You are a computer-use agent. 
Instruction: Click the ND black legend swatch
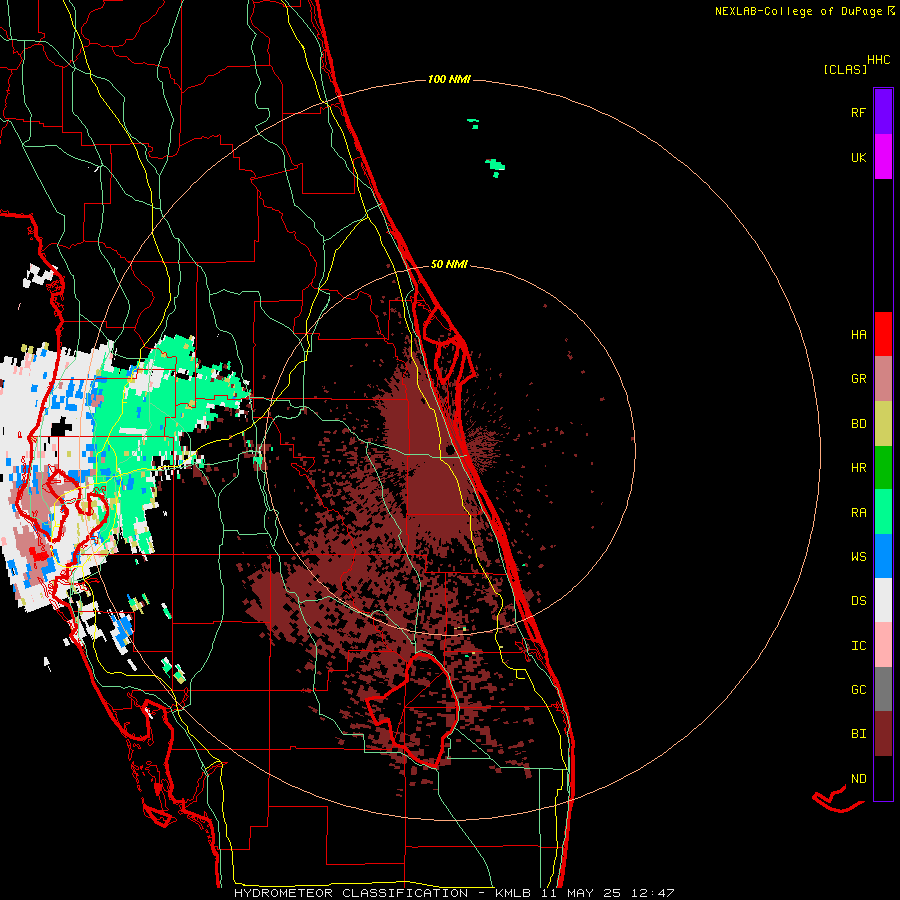[x=883, y=778]
